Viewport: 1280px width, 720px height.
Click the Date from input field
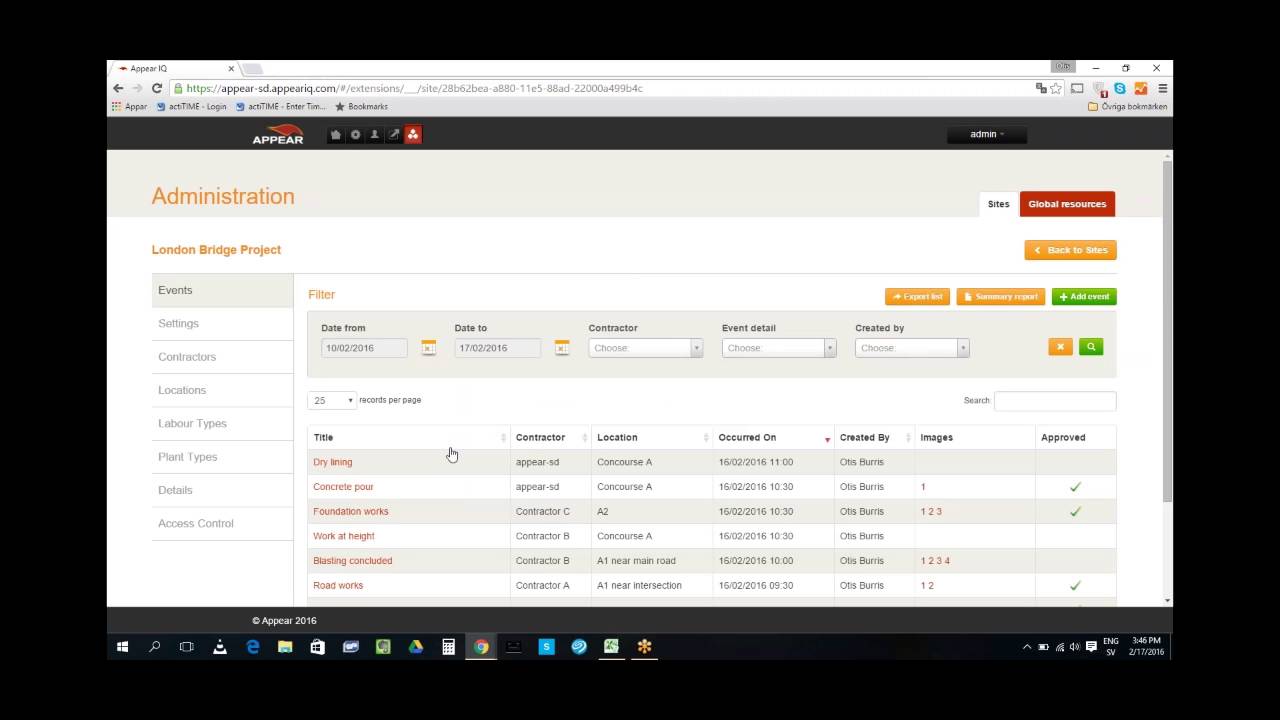[364, 348]
